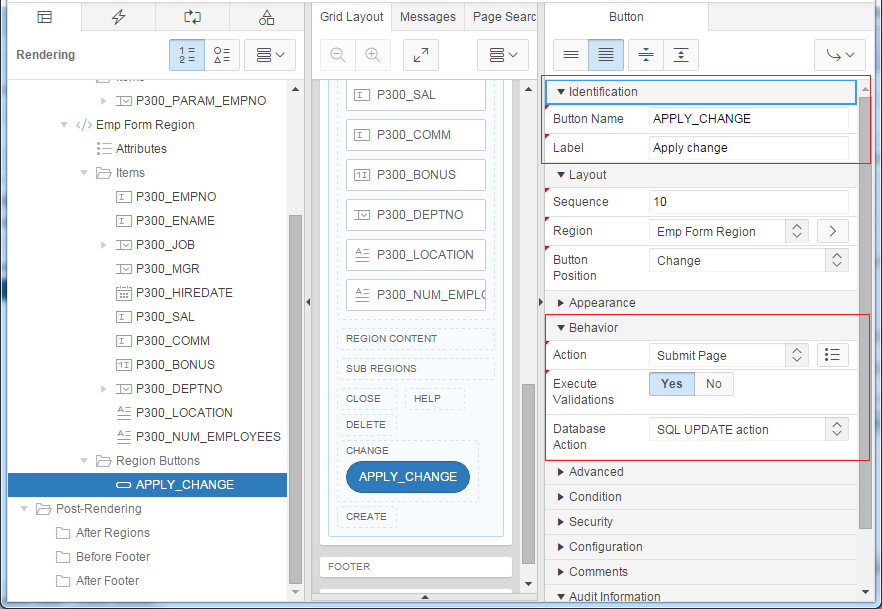Select the Before Footer folder
Viewport: 882px width, 609px height.
[x=112, y=557]
